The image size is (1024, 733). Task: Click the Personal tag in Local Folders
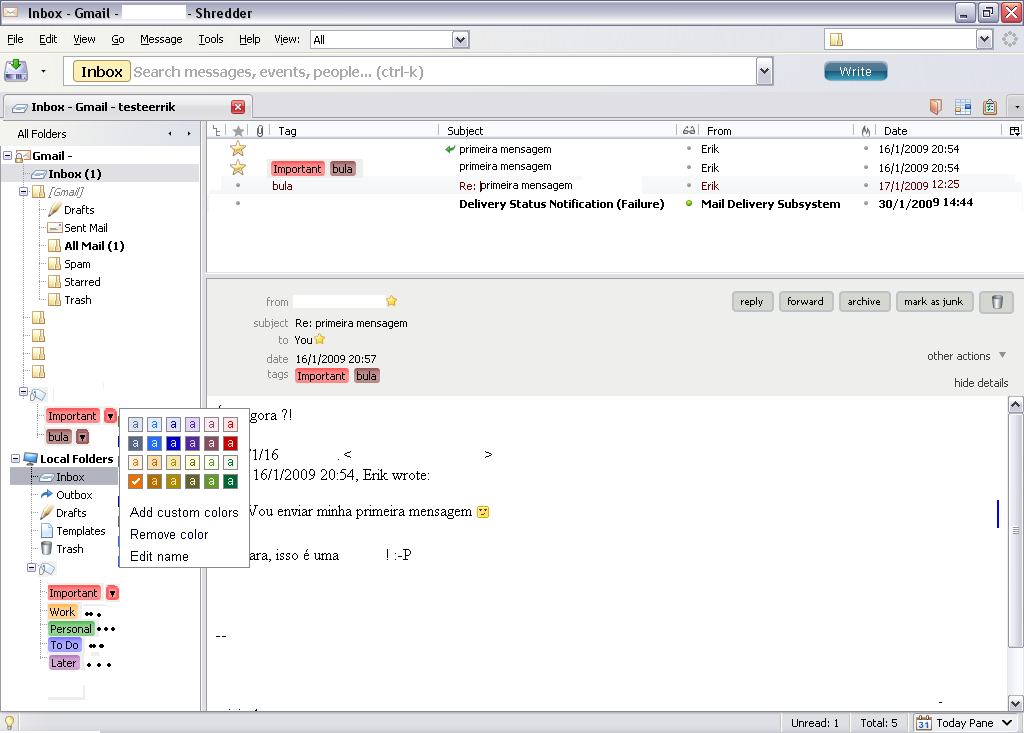(x=71, y=629)
